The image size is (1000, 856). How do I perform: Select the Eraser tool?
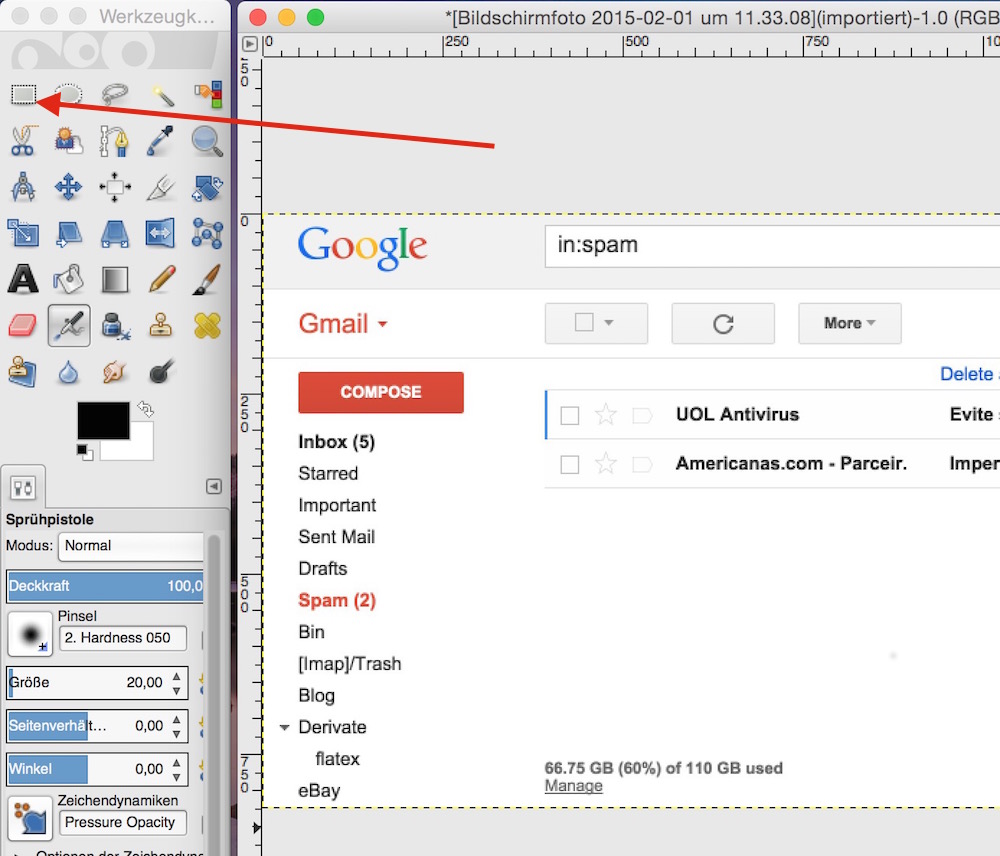[x=23, y=325]
